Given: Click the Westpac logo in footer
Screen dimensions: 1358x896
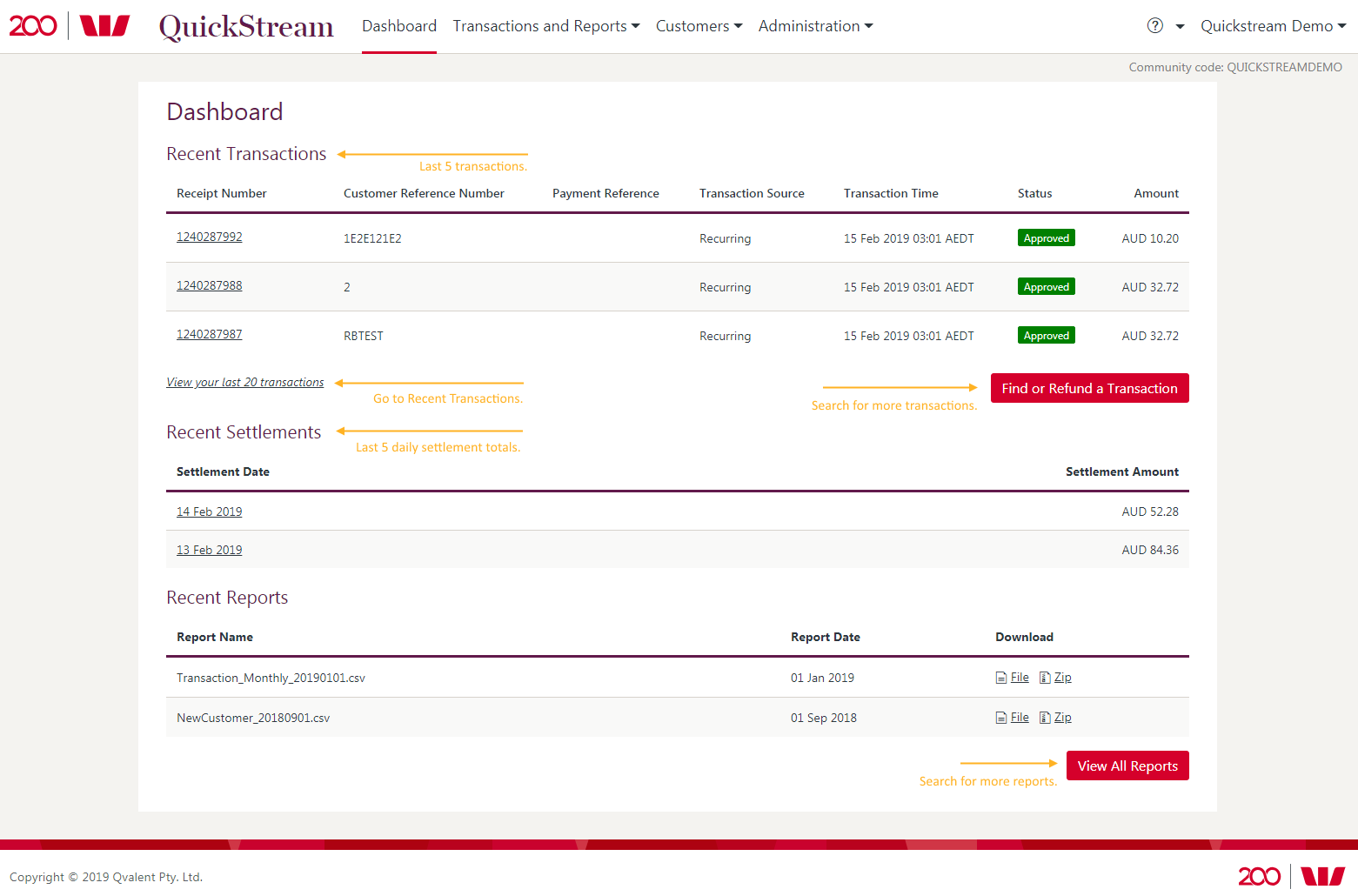Looking at the screenshot, I should coord(1322,876).
